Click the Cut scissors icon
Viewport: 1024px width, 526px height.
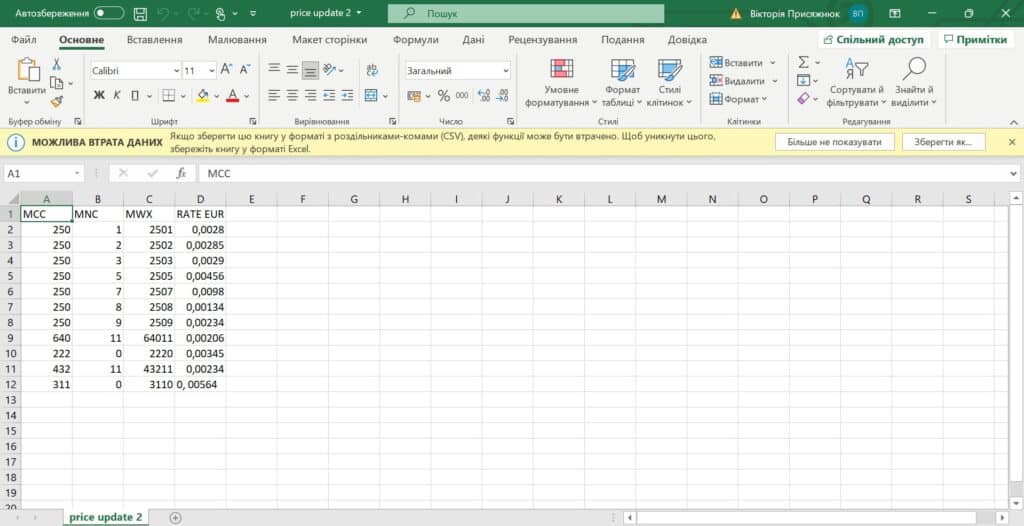point(56,64)
